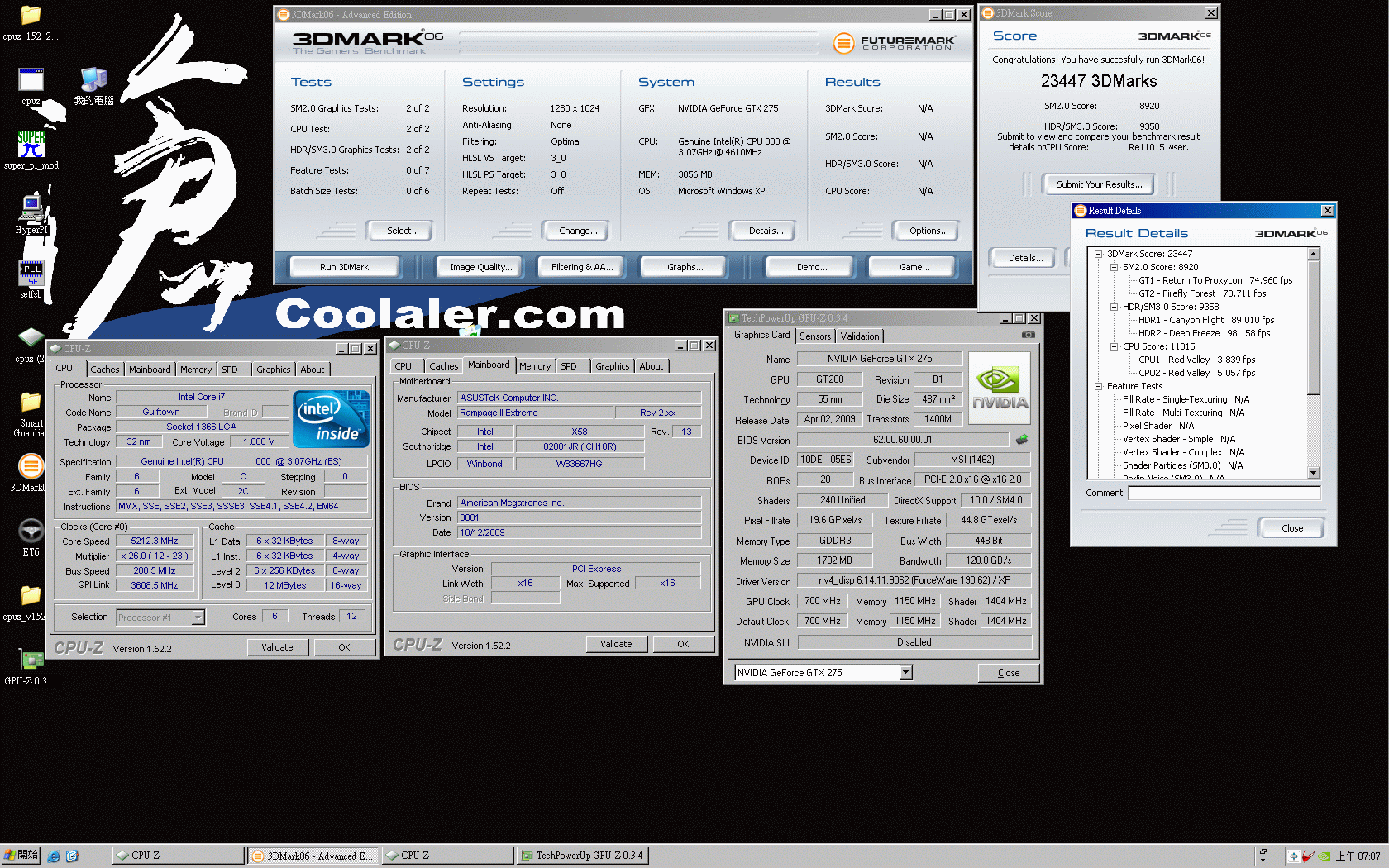Screen dimensions: 1389x868
Task: Close the Result Details dialog via Close button
Action: pyautogui.click(x=1291, y=528)
